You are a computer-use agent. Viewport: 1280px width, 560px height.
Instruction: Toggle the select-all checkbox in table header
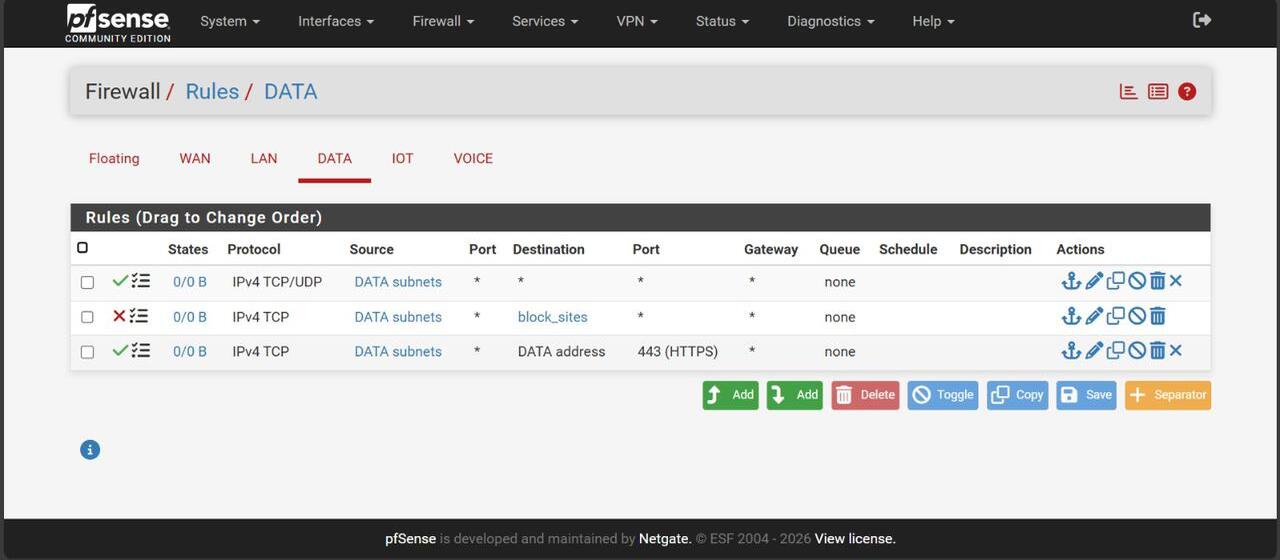[x=83, y=248]
